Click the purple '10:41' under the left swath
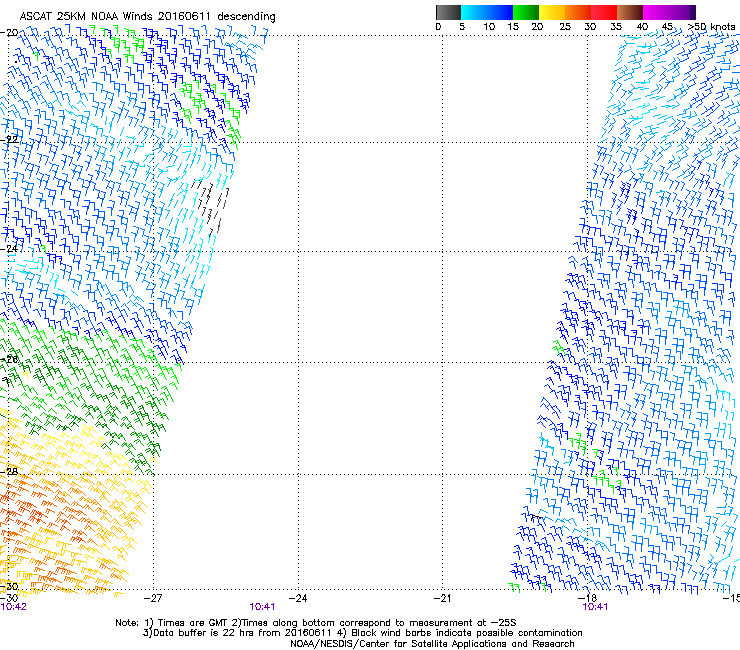Screen dimensions: 740x650 pyautogui.click(x=262, y=607)
